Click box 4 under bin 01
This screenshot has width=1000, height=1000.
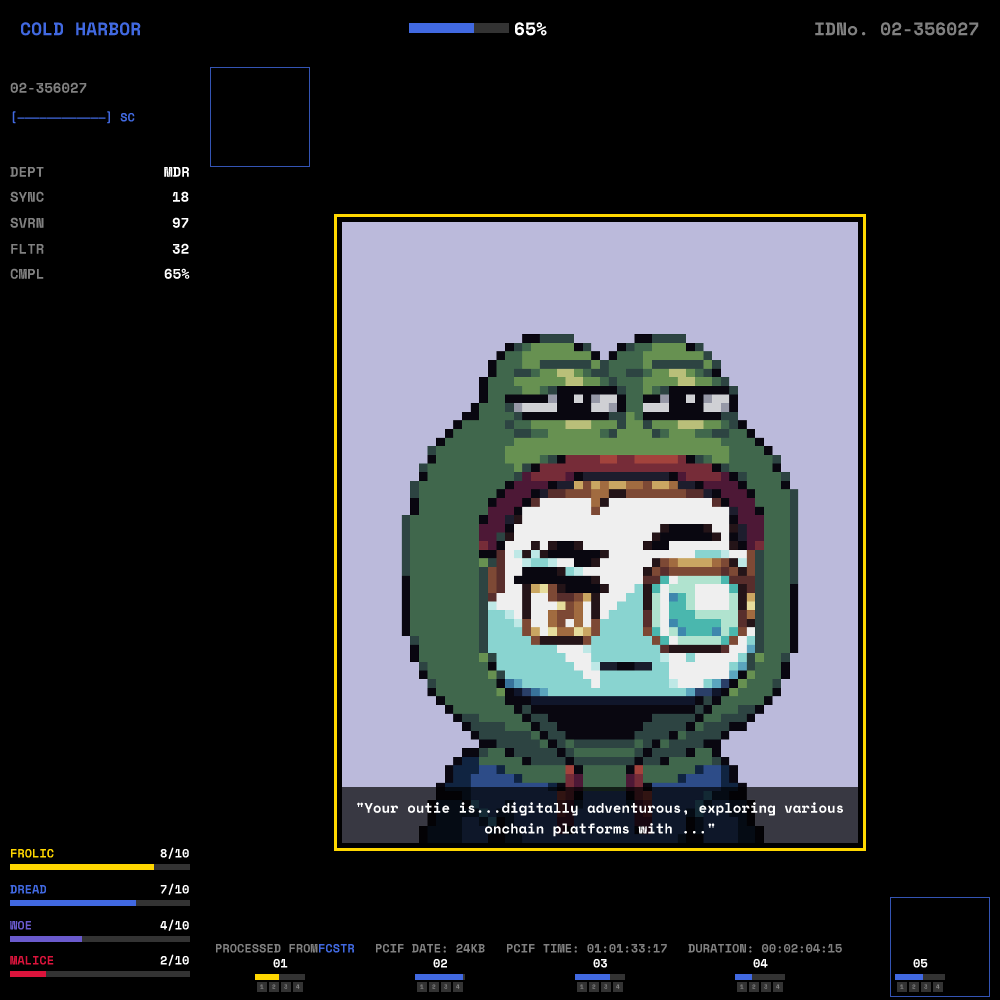pyautogui.click(x=298, y=987)
